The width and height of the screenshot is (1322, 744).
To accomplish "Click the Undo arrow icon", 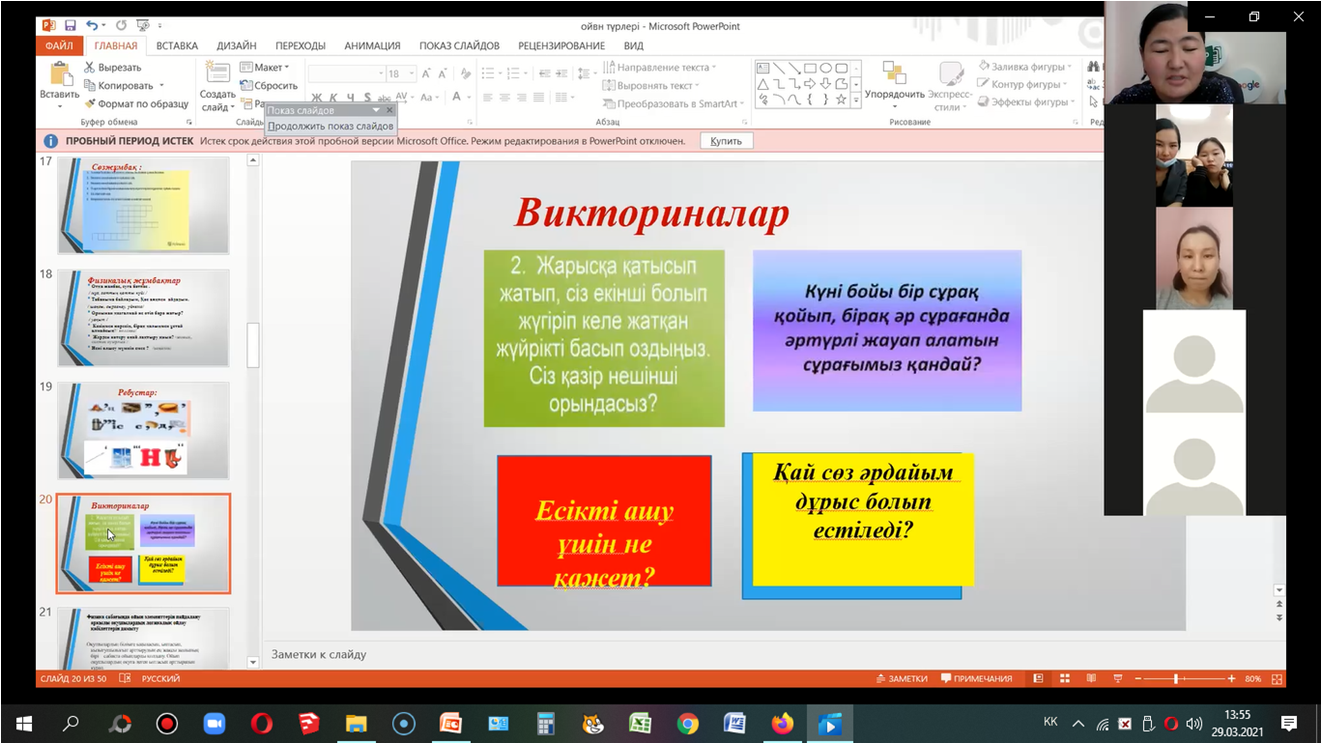I will click(92, 25).
